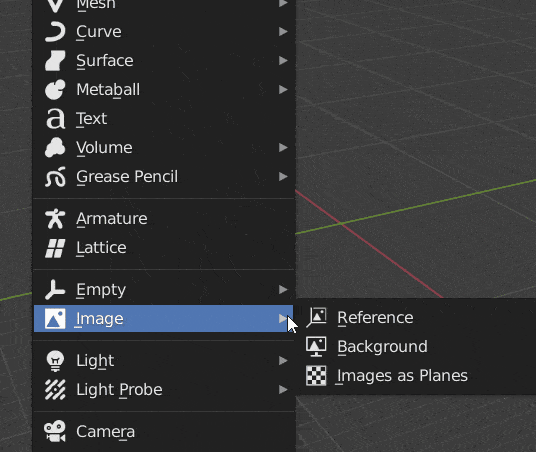Click the Camera icon
Image resolution: width=536 pixels, height=452 pixels.
[55, 431]
